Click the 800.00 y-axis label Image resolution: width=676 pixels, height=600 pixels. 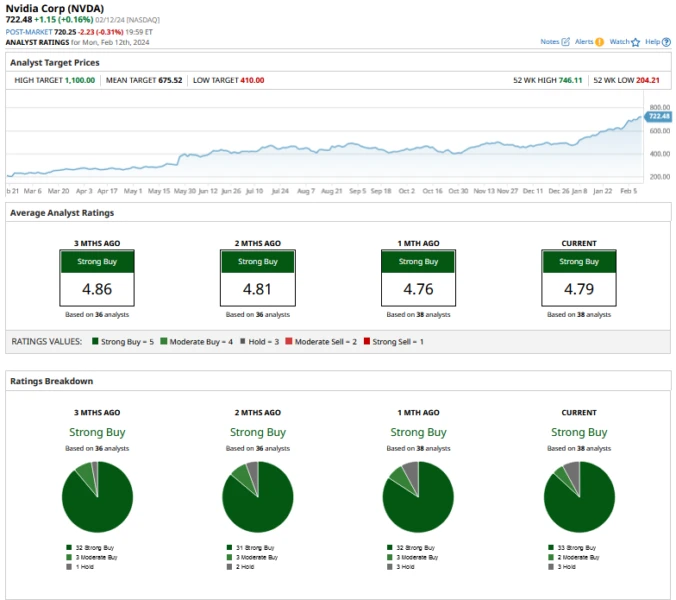pyautogui.click(x=660, y=107)
